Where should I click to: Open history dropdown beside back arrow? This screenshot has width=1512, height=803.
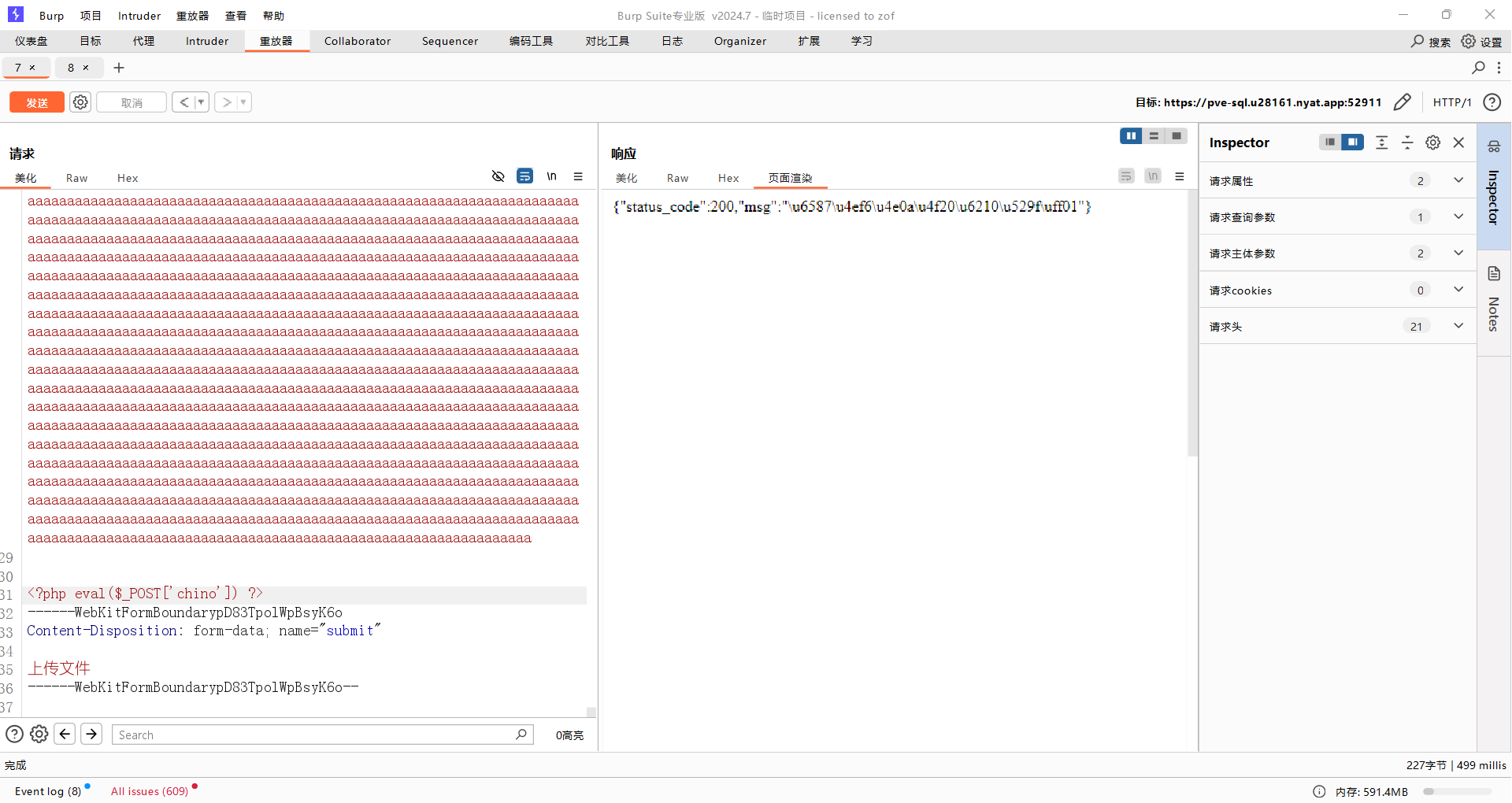(202, 102)
